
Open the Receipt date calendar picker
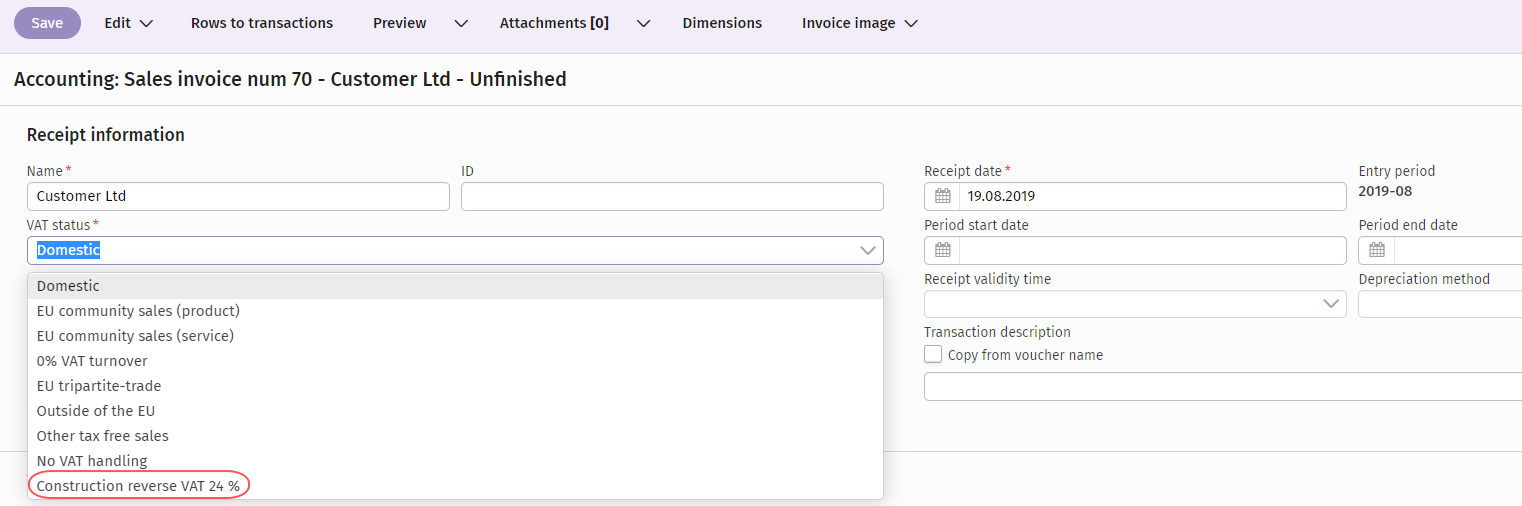point(942,196)
